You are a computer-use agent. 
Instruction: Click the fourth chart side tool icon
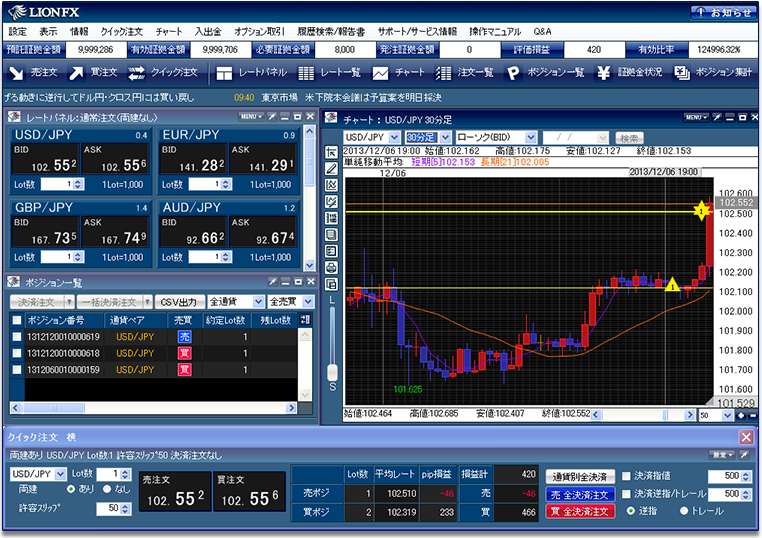tap(331, 202)
